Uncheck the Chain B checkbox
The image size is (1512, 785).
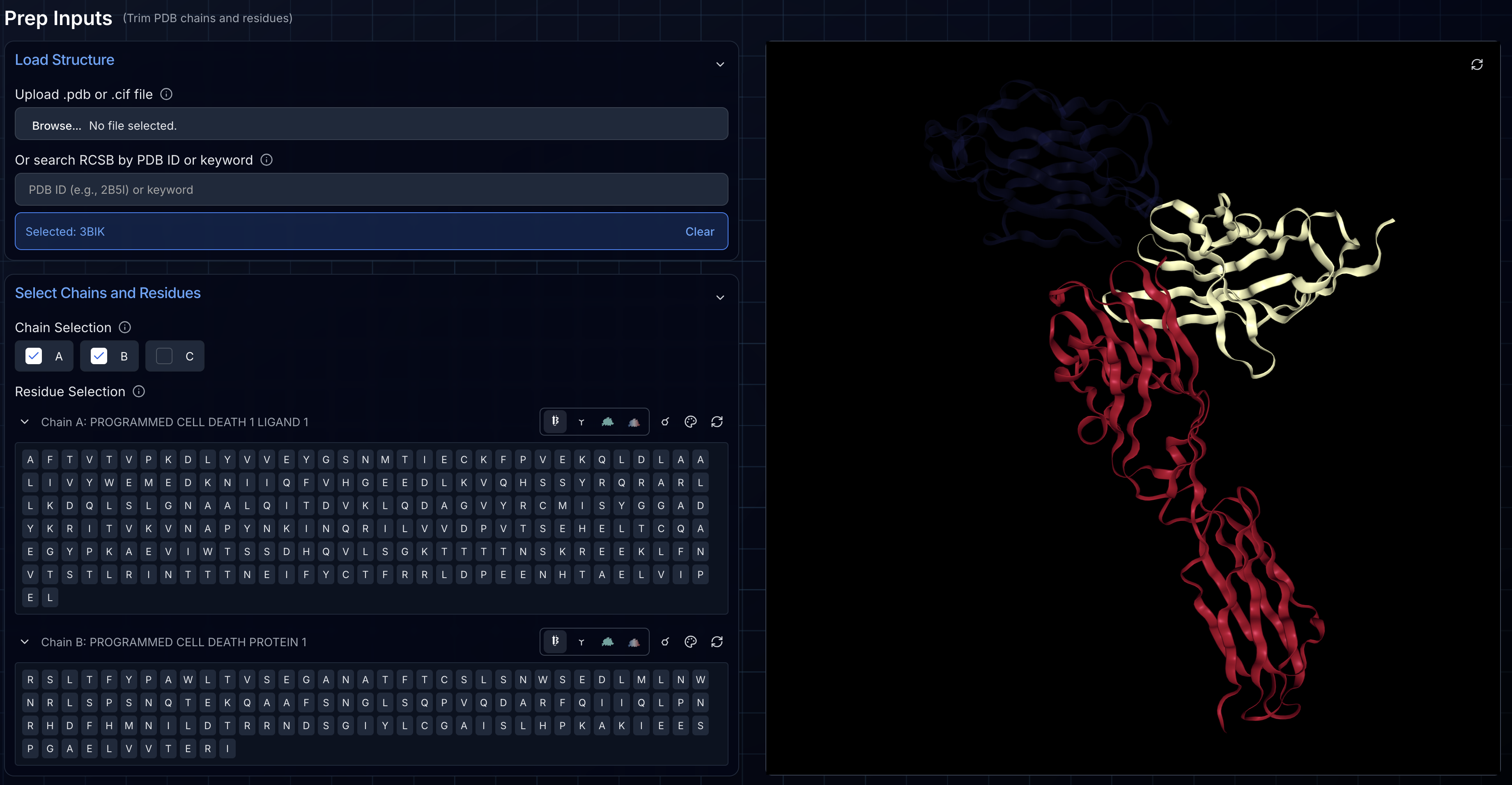[99, 356]
